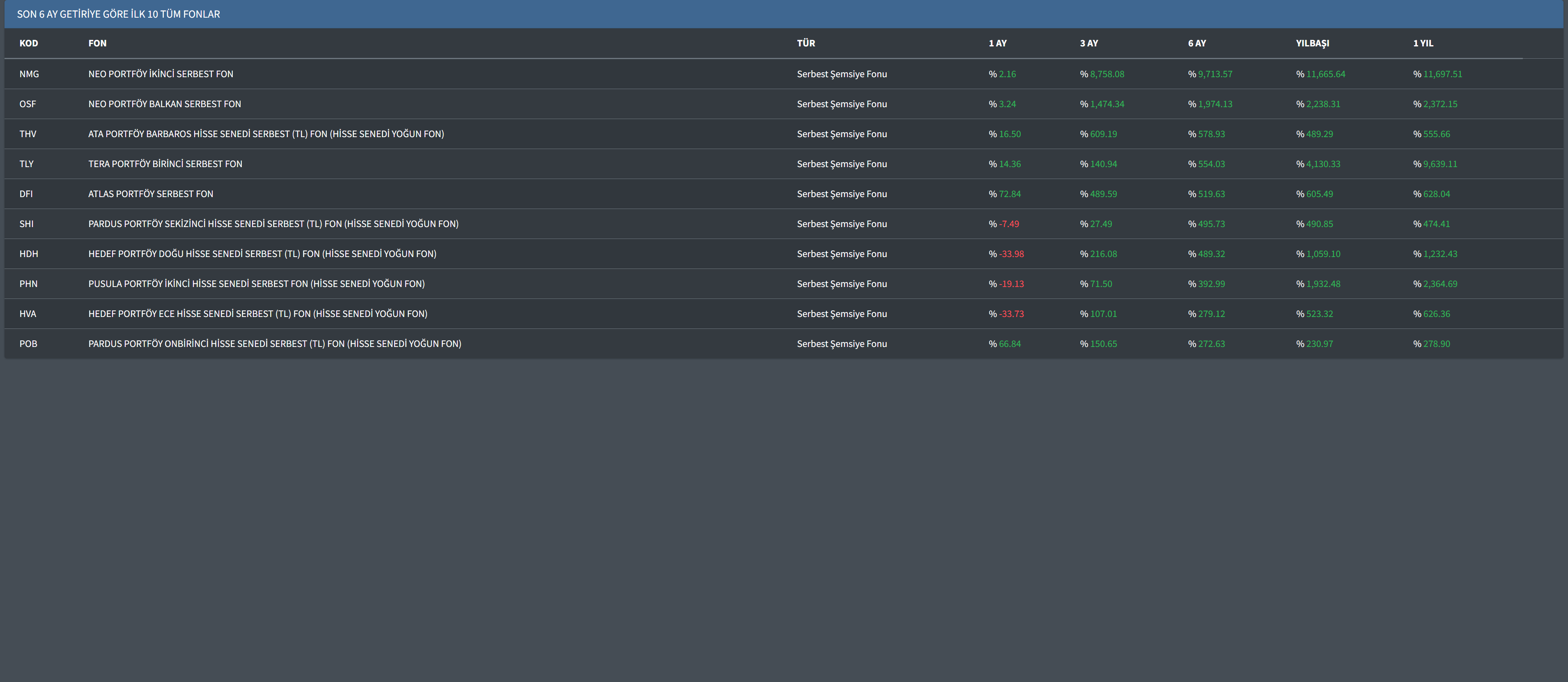Sort by 1 YIL column header
1568x682 pixels.
(x=1423, y=43)
